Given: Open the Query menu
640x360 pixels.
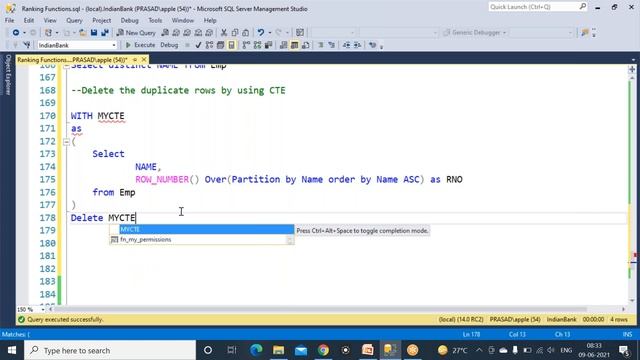Looking at the screenshot, I should [74, 20].
